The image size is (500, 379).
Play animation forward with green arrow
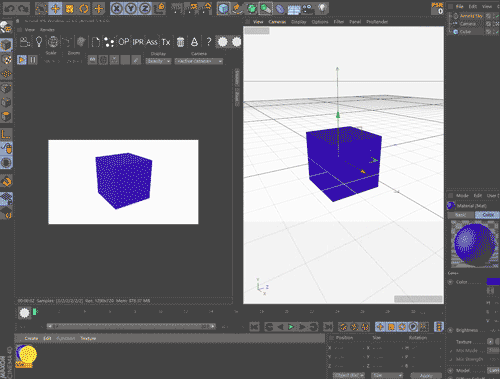tap(291, 327)
